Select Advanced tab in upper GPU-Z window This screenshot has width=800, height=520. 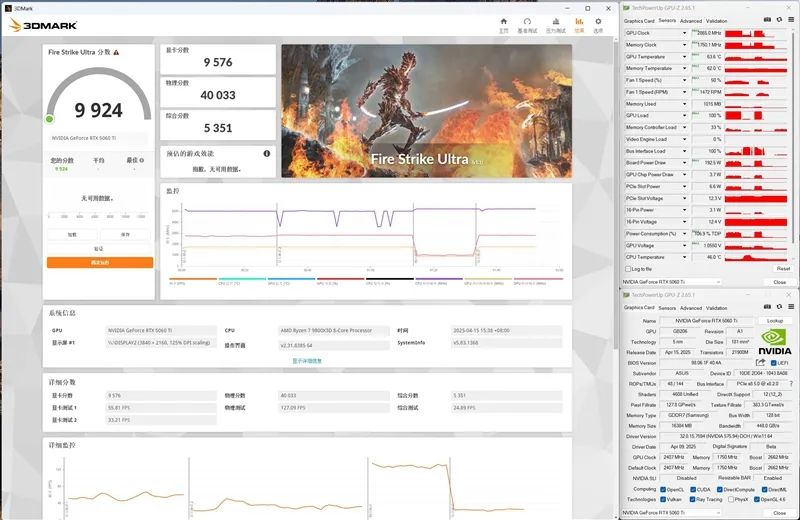(691, 21)
